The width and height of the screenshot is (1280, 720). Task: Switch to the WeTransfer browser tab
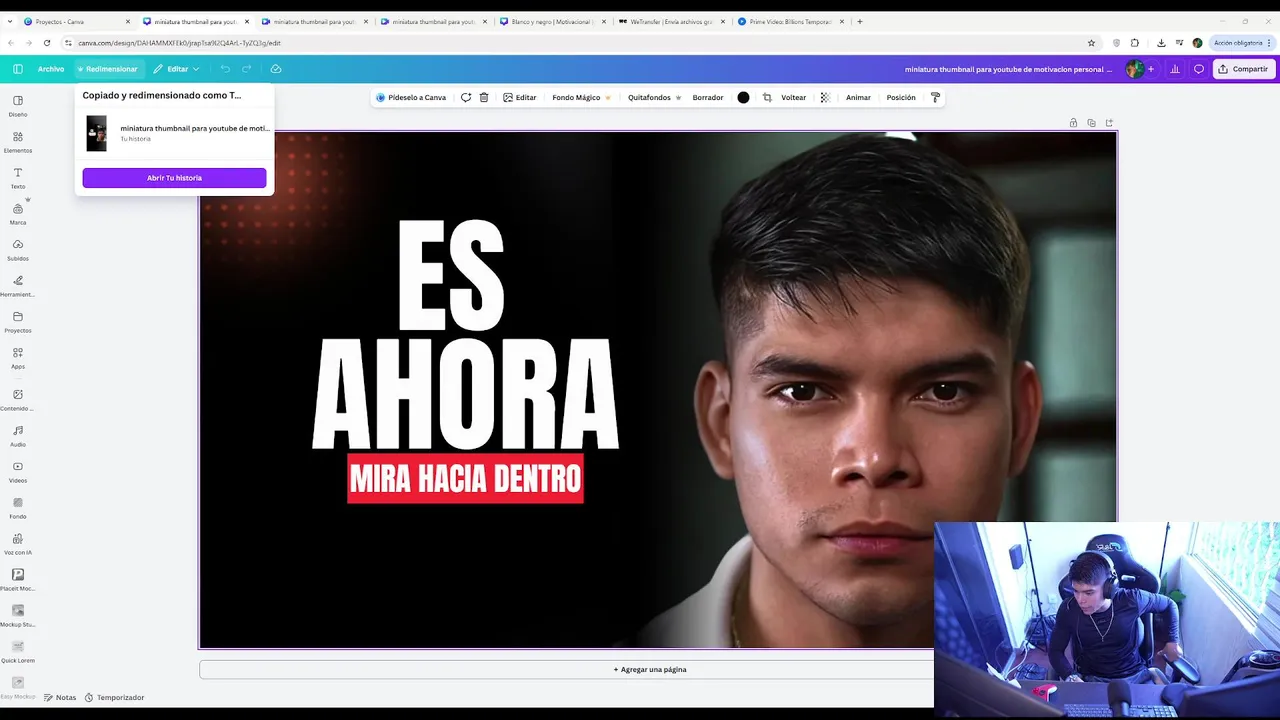(671, 21)
